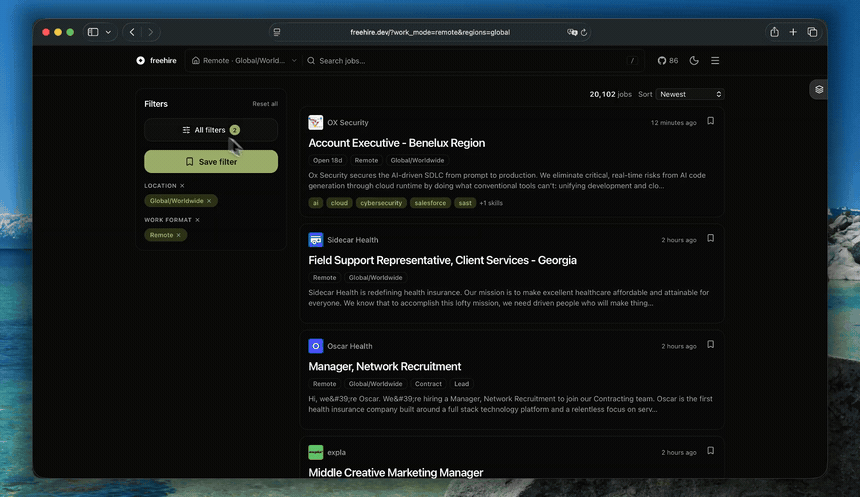Open Safari sidebar options chevron
This screenshot has height=497, width=860.
click(x=108, y=32)
